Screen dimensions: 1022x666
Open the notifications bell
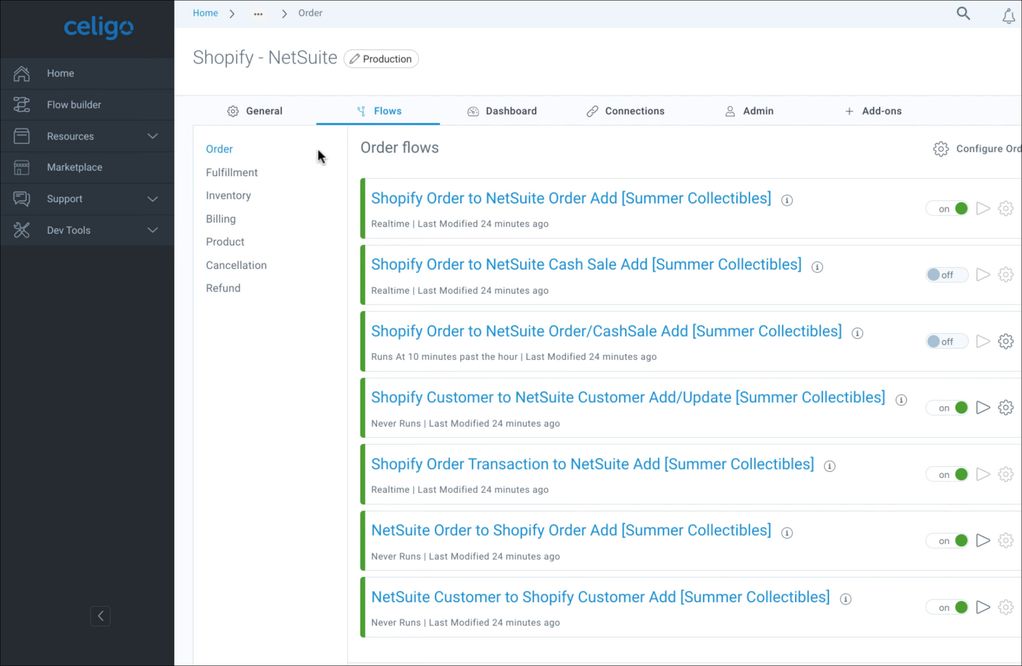(x=1008, y=16)
